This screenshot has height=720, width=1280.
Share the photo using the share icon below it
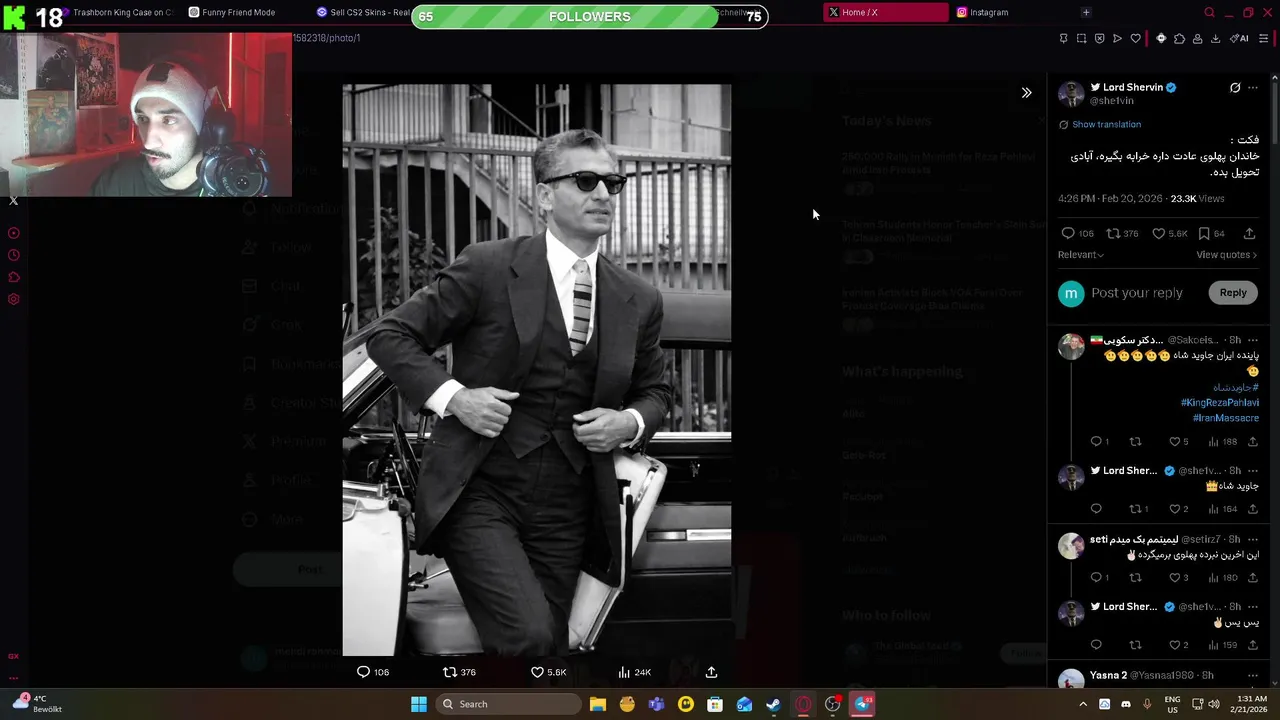click(711, 672)
